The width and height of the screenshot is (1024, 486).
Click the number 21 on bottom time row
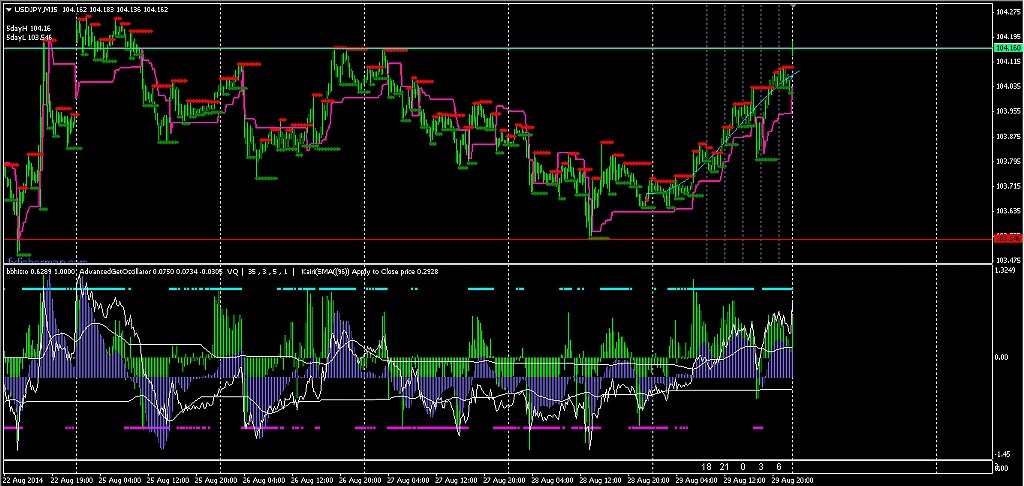[x=725, y=467]
